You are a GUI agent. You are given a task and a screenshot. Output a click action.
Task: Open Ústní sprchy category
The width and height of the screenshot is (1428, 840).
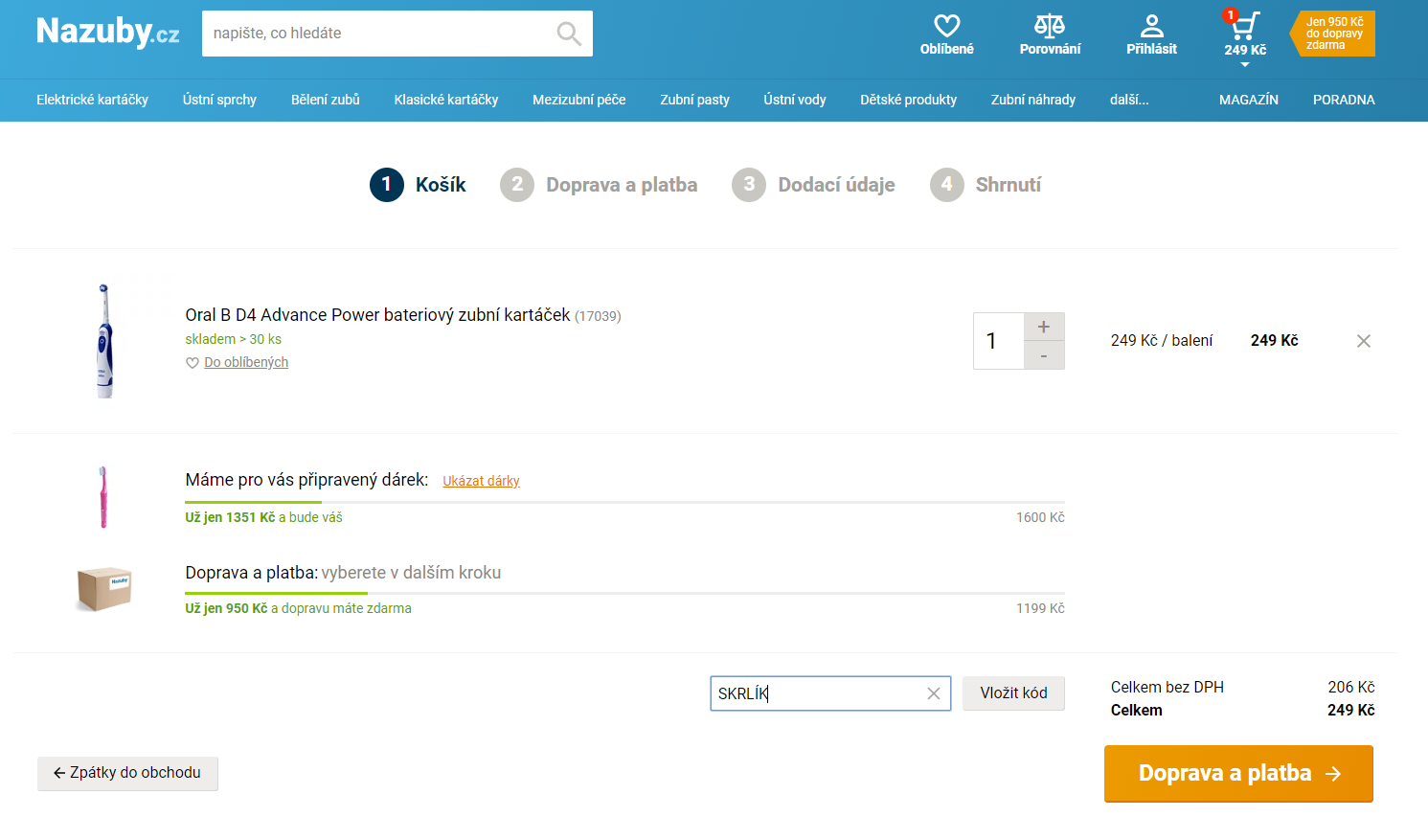point(219,100)
